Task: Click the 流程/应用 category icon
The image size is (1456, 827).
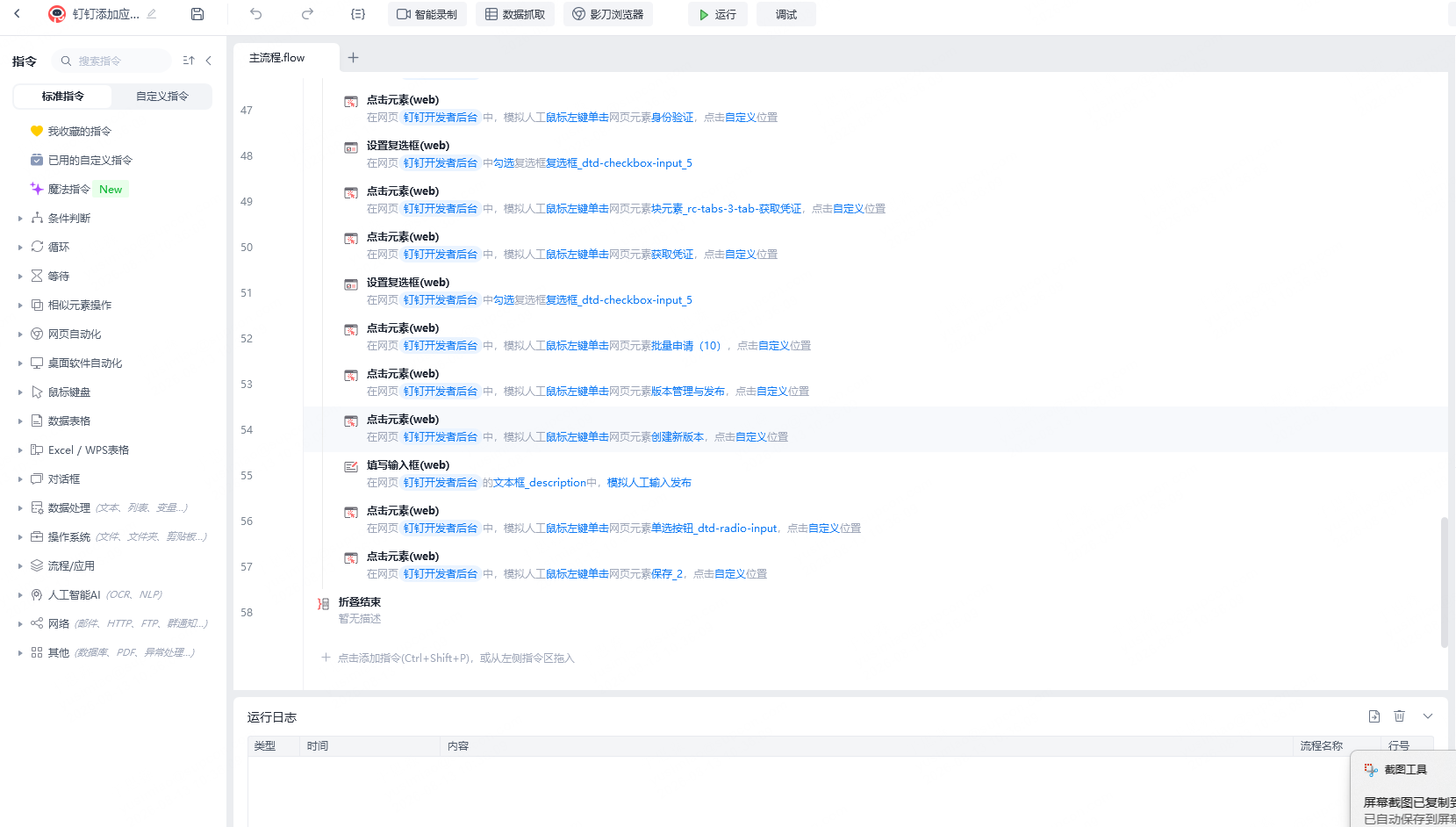Action: (x=37, y=565)
